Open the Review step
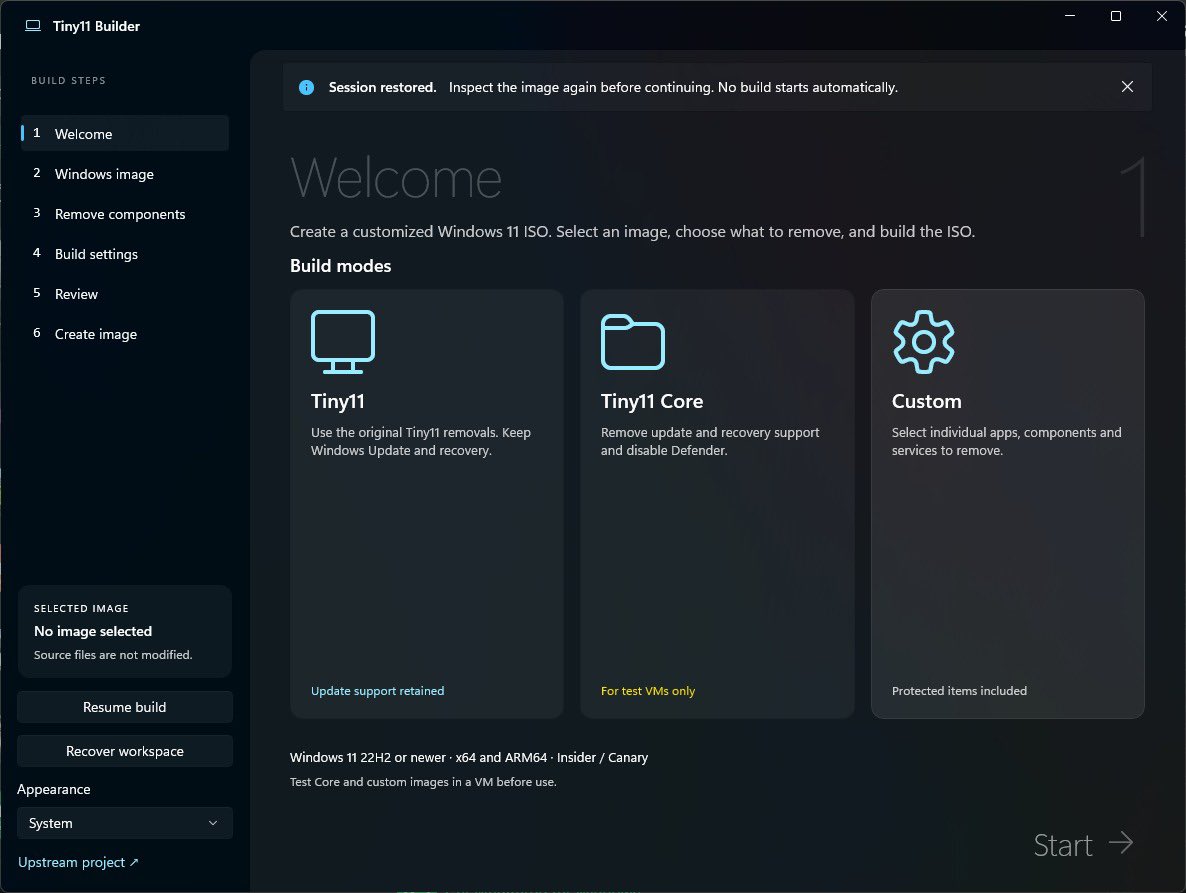 point(125,294)
